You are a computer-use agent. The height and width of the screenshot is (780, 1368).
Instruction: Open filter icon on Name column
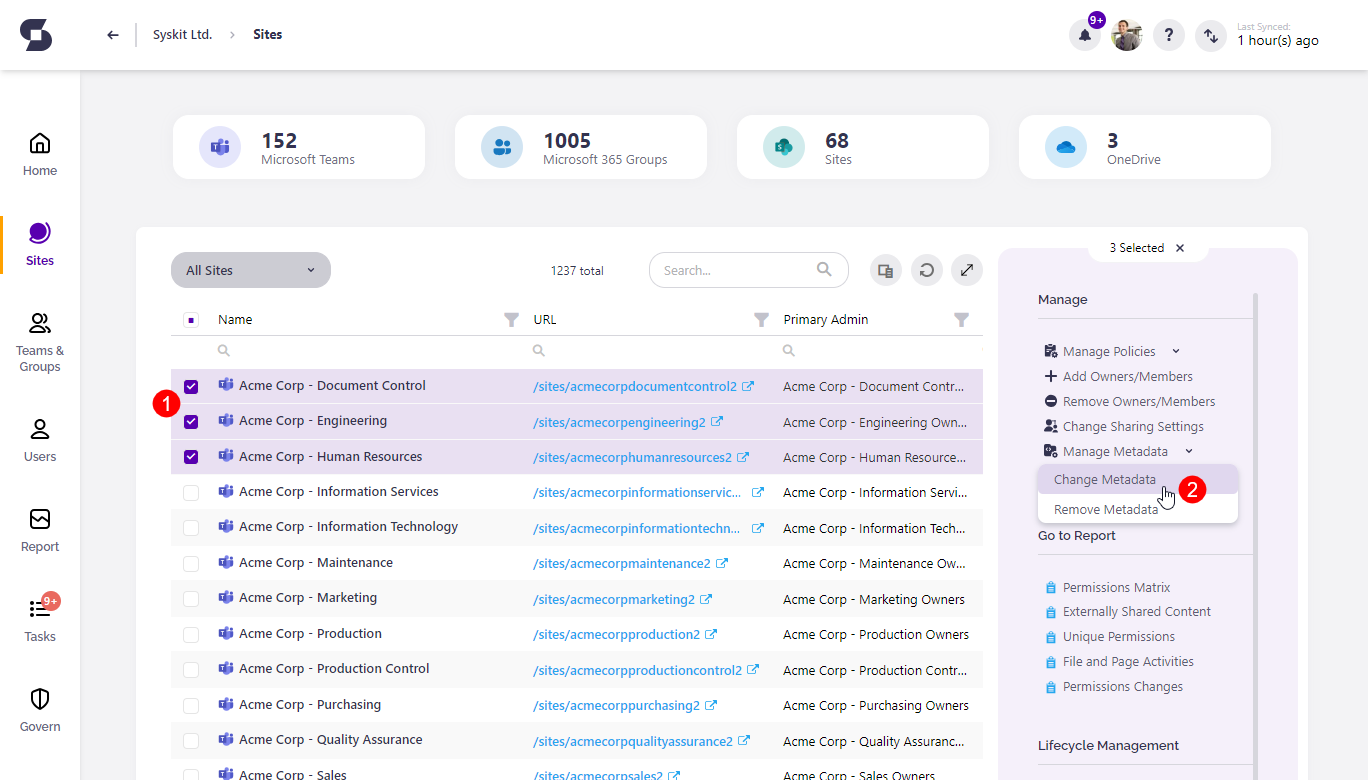511,320
